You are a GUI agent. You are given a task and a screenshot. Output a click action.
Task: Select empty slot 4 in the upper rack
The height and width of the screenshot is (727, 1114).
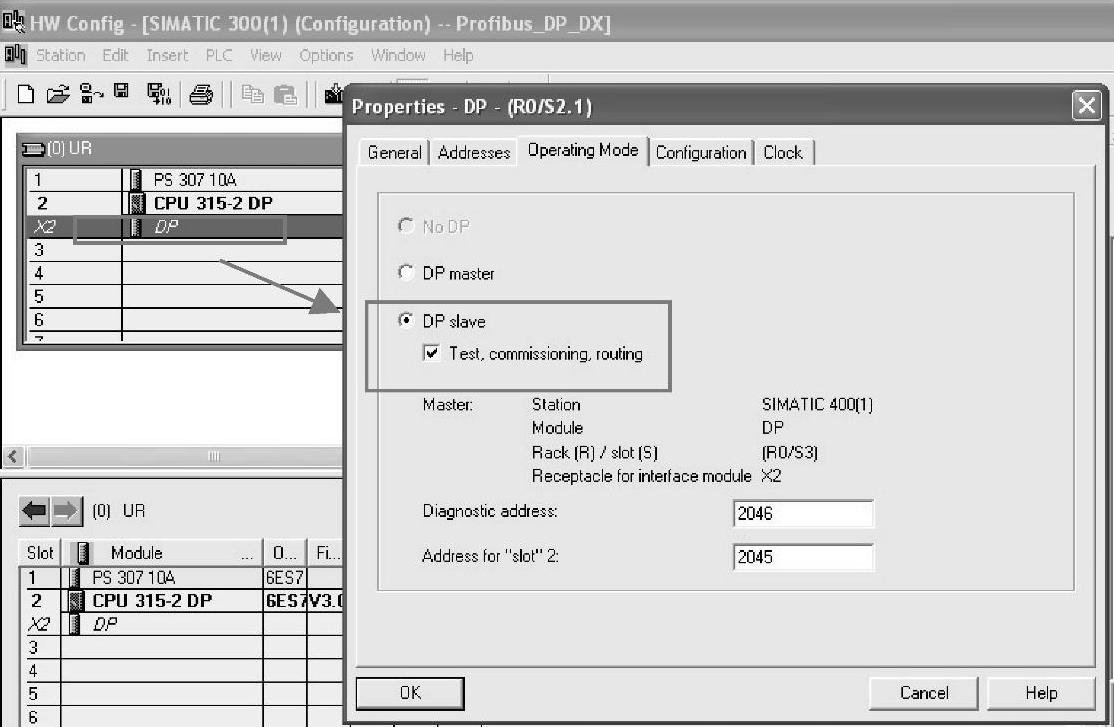[184, 273]
